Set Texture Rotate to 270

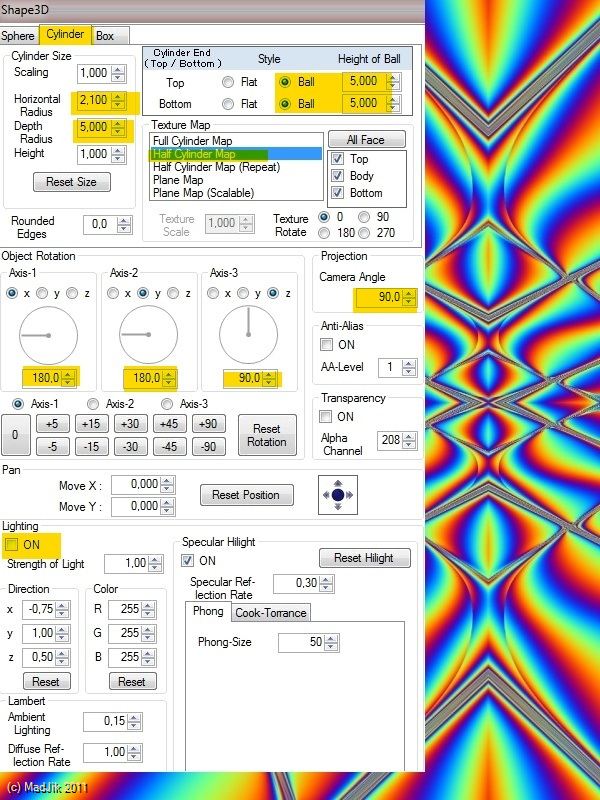click(364, 233)
